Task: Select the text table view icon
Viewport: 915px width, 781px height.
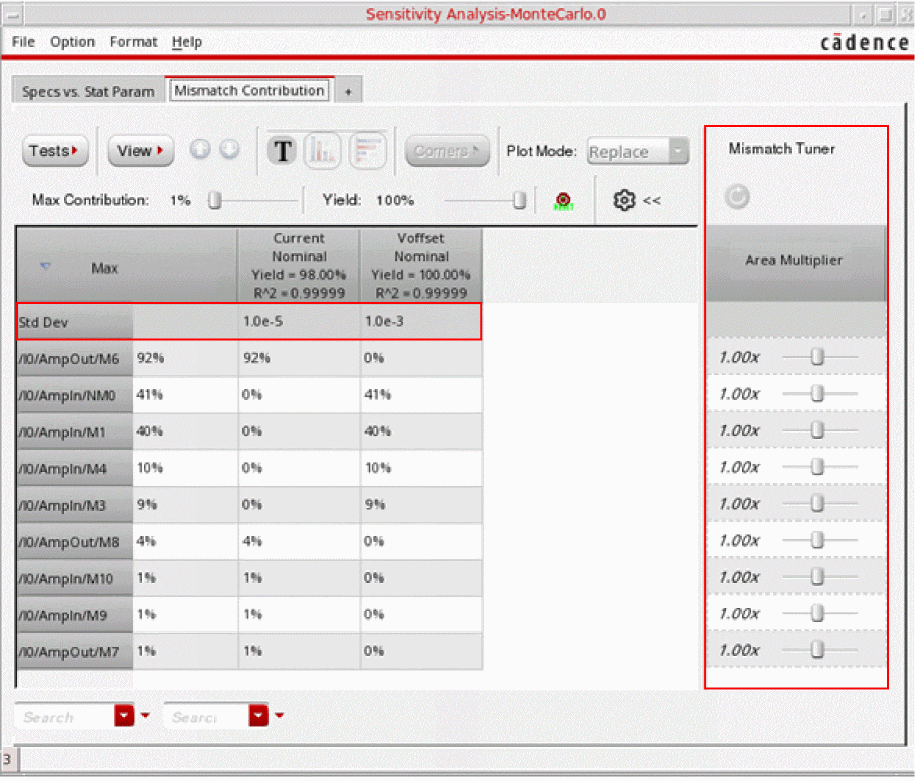Action: point(284,151)
